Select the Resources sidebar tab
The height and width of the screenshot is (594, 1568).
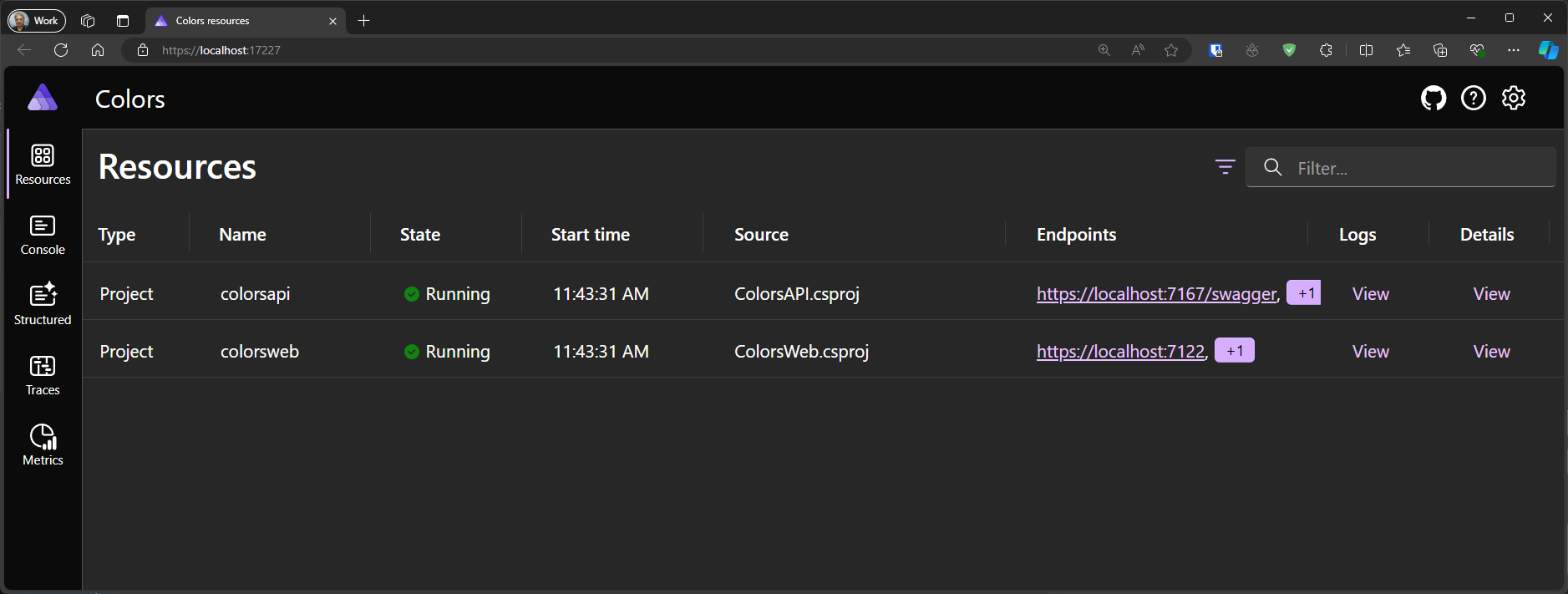click(x=43, y=165)
